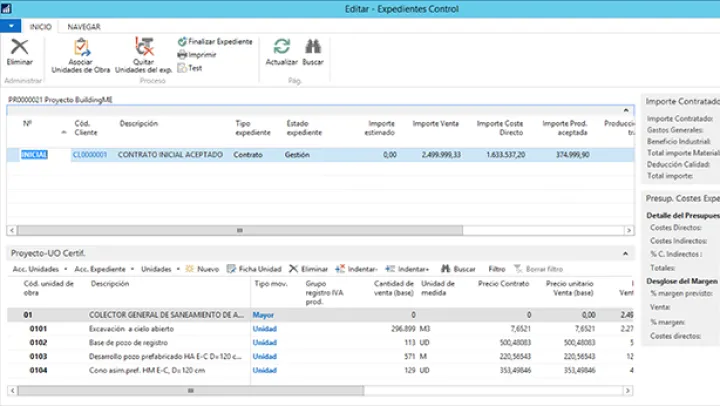The image size is (720, 406).
Task: Collapse the Importe Contratado panel
Action: (x=680, y=101)
